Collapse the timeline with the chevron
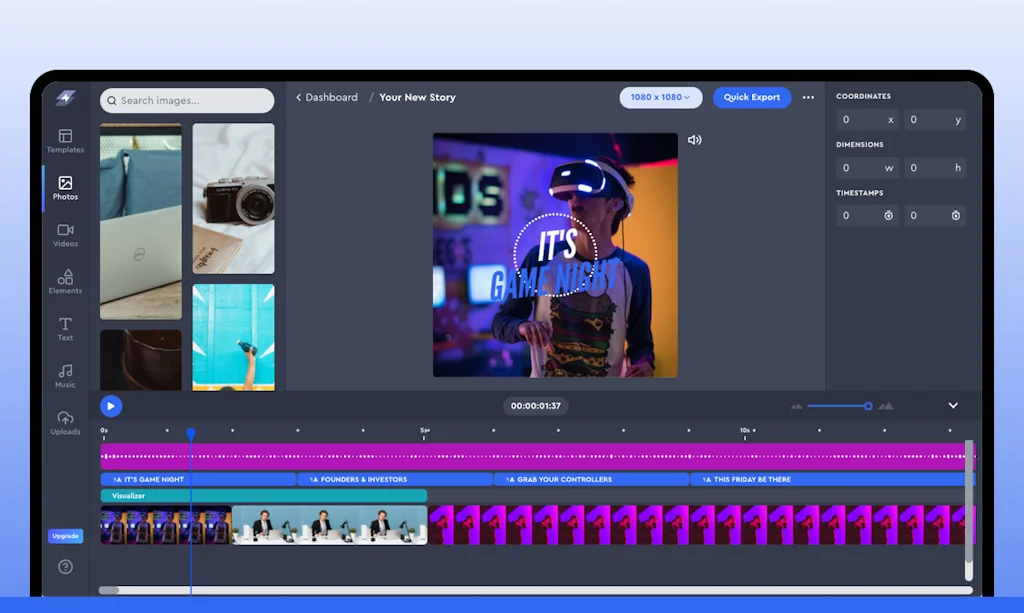Image resolution: width=1024 pixels, height=613 pixels. [x=952, y=406]
